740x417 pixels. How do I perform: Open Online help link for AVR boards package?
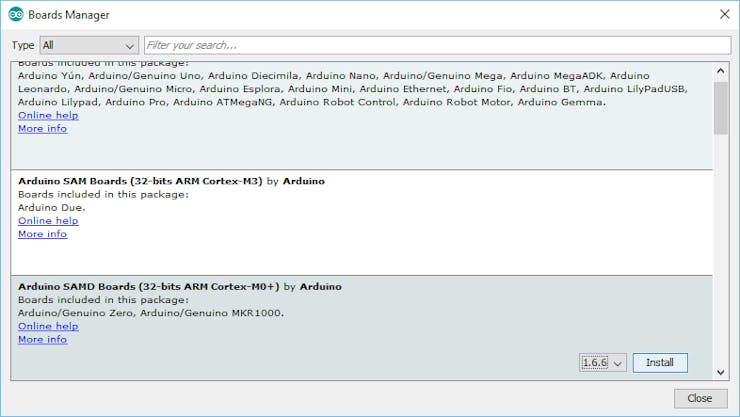point(48,115)
